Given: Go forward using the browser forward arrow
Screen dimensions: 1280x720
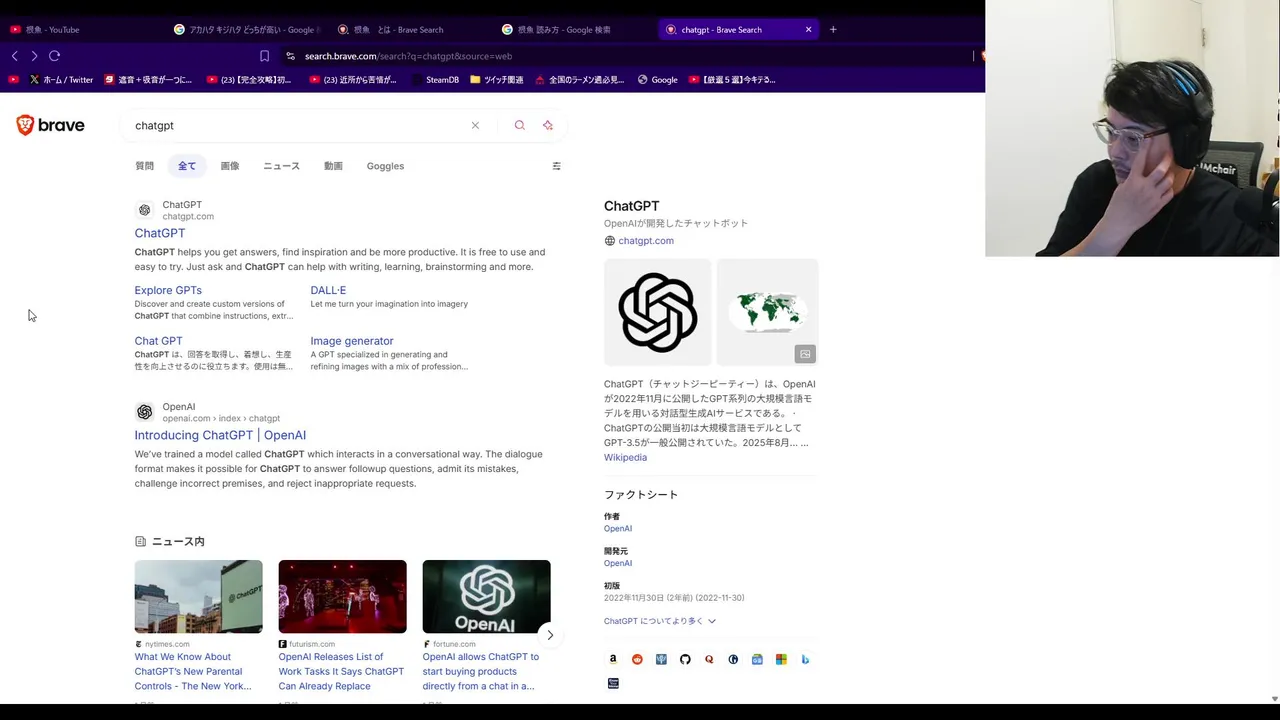Looking at the screenshot, I should pyautogui.click(x=34, y=56).
